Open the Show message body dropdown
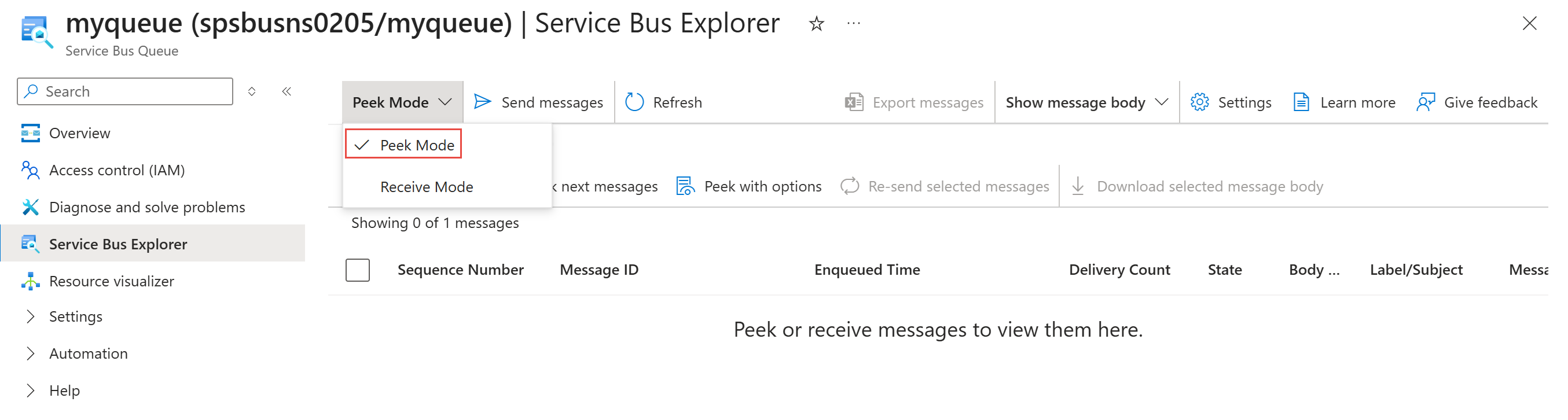This screenshot has width=1568, height=420. tap(1086, 102)
